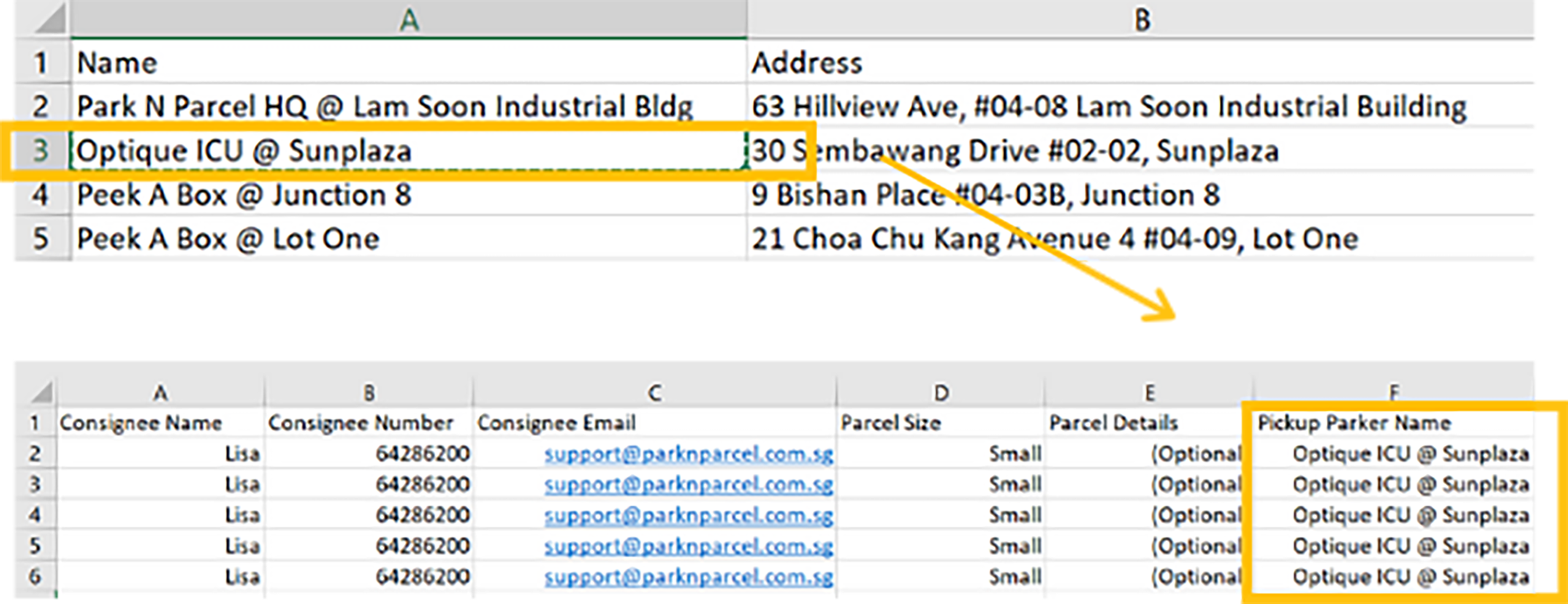This screenshot has width=1568, height=604.
Task: Click the Park N Parcel HQ name cell
Action: pos(384,107)
